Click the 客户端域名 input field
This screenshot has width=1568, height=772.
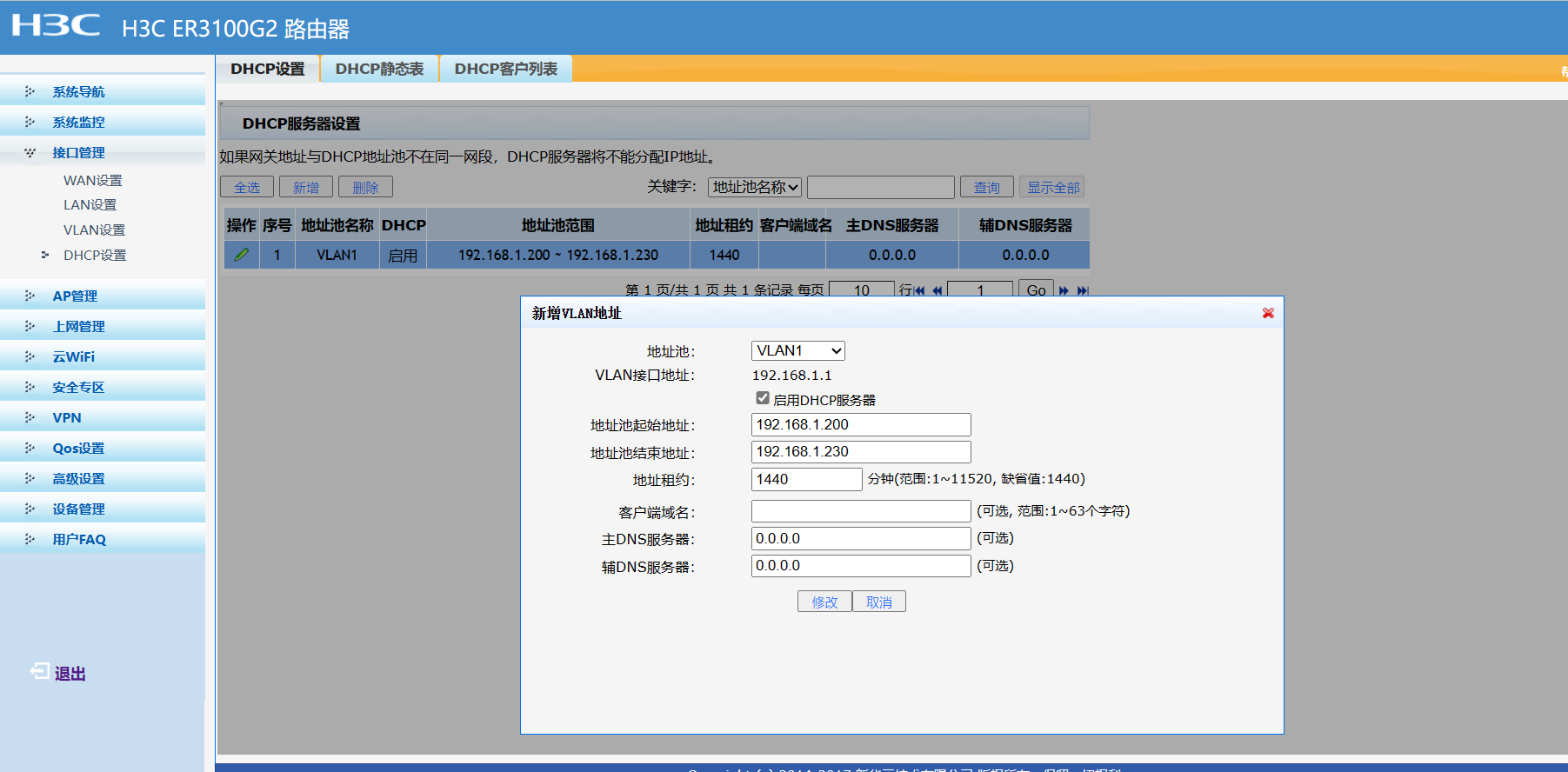coord(861,511)
